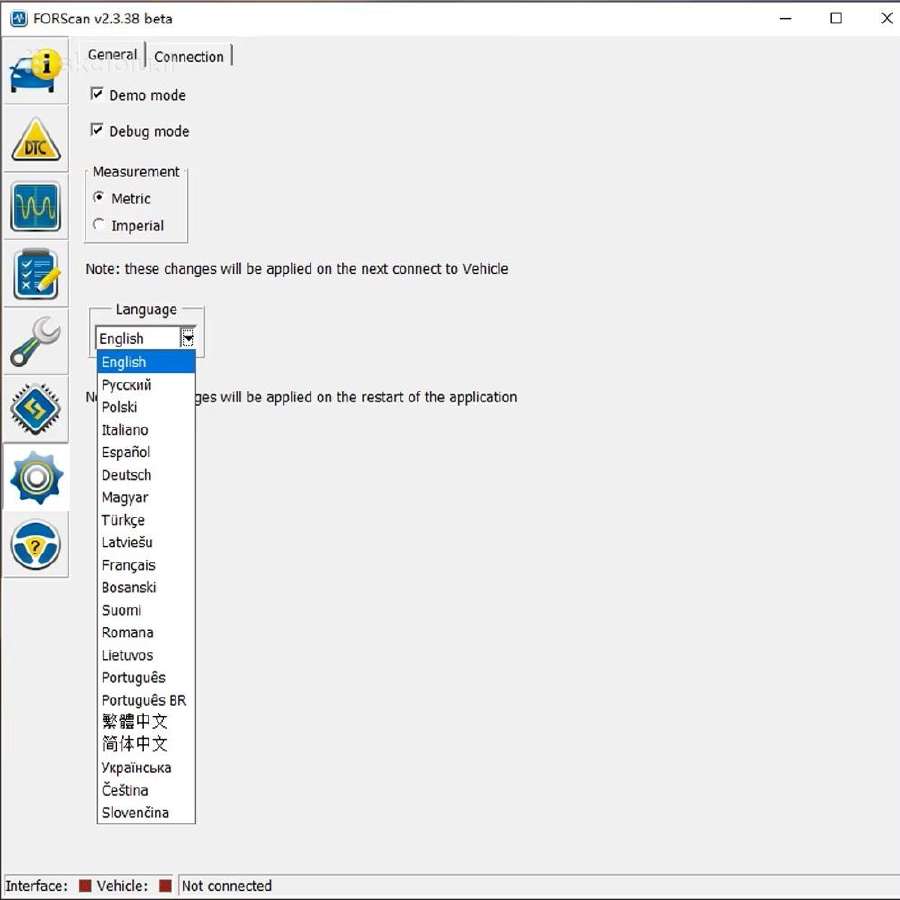Select the Metric measurement option
This screenshot has height=900, width=900.
(99, 197)
